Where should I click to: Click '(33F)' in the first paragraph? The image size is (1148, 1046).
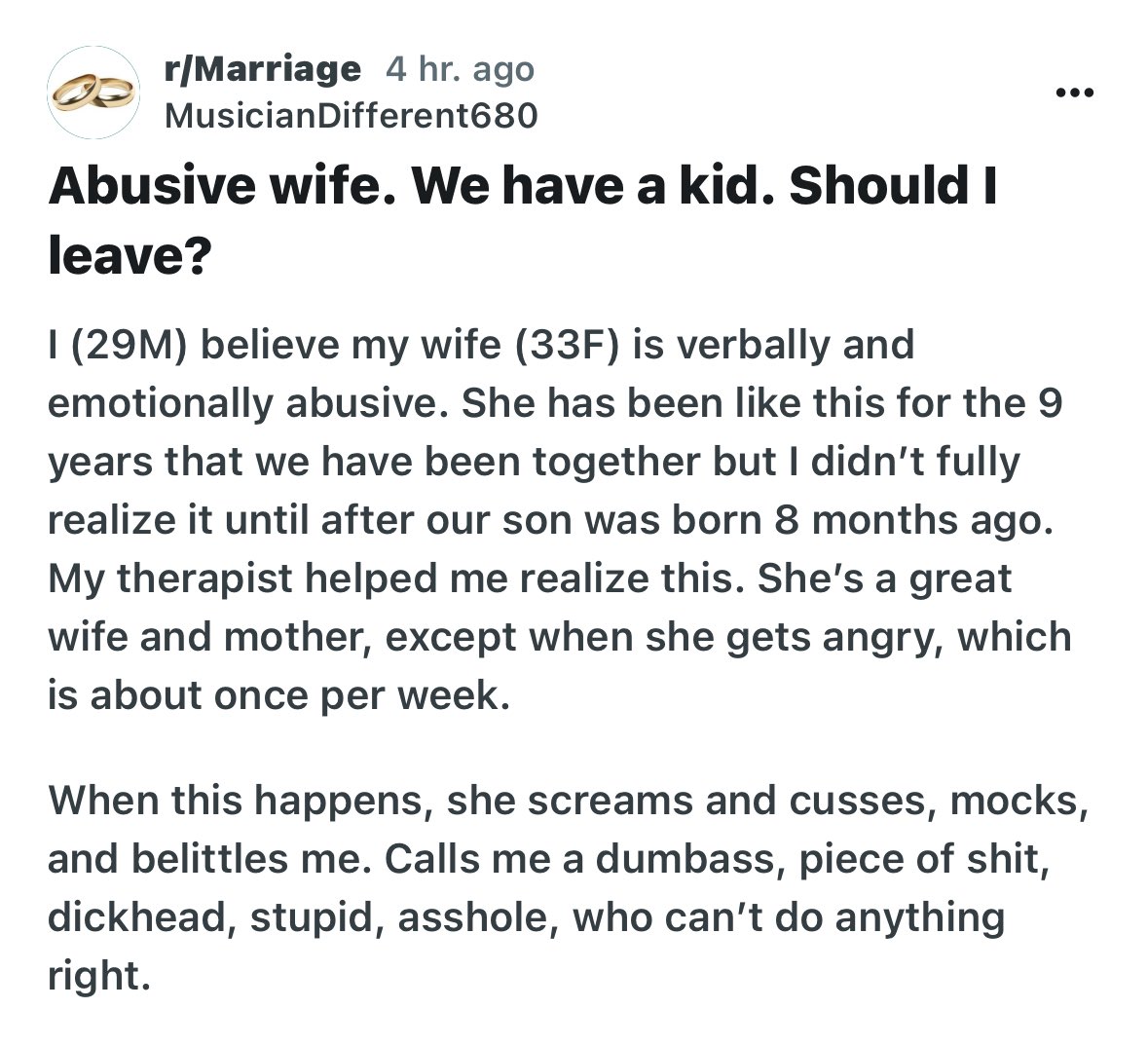[x=567, y=344]
